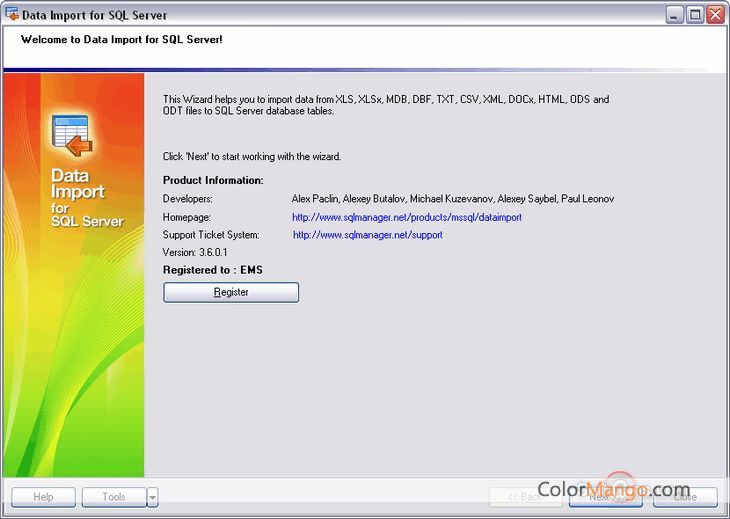Click the Tools button
Image resolution: width=730 pixels, height=519 pixels.
coord(114,497)
